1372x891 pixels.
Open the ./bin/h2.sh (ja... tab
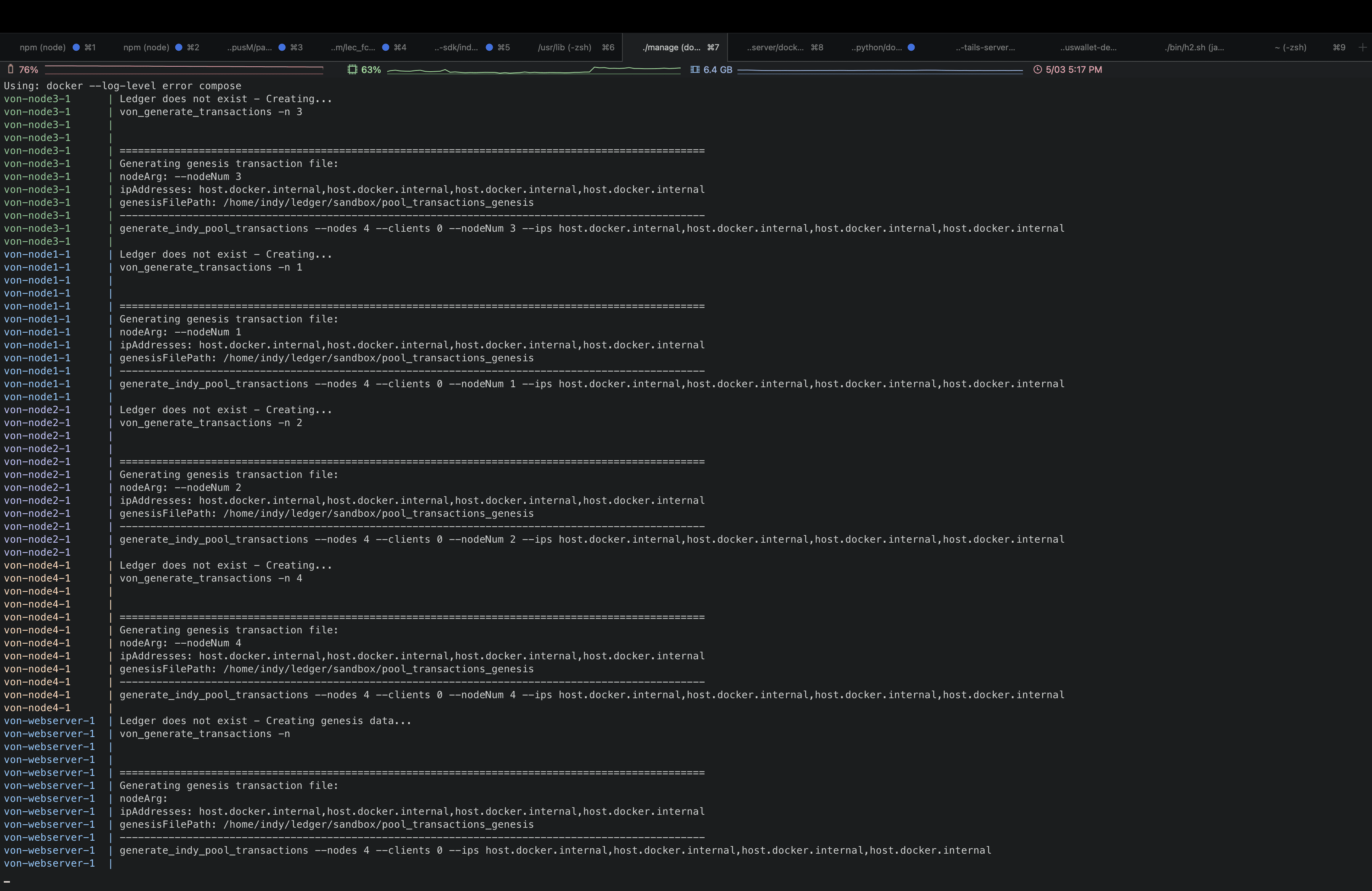click(1194, 47)
